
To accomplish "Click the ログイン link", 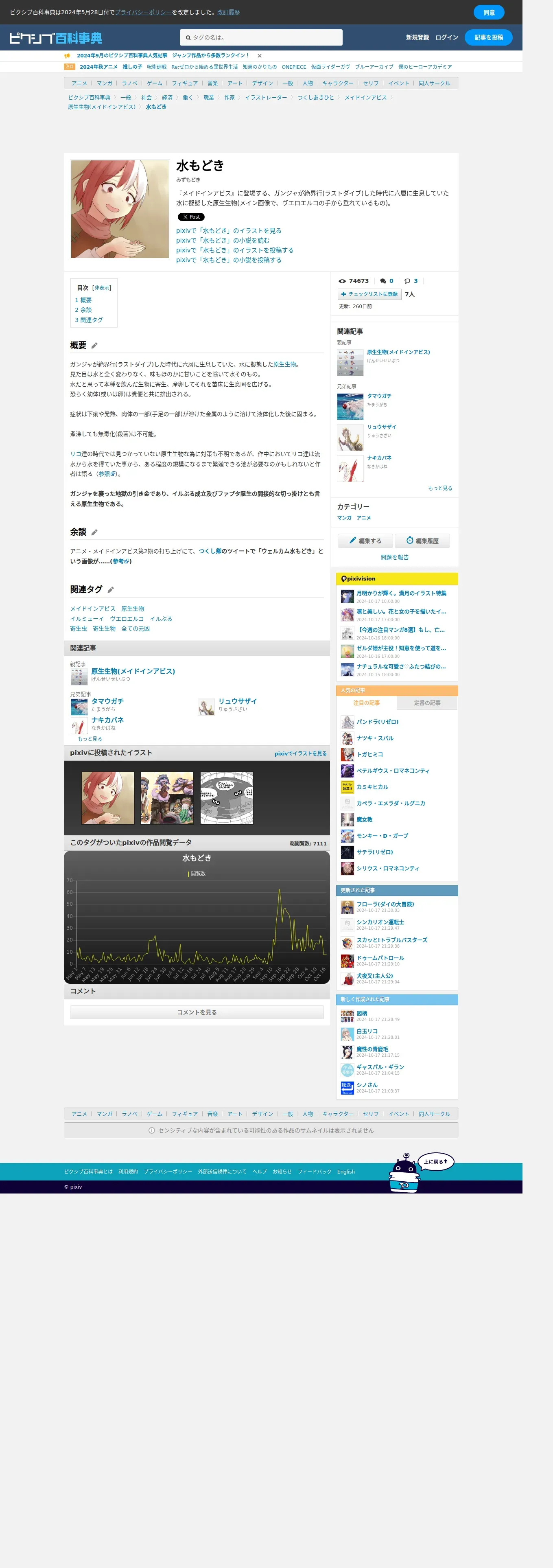I will coord(446,38).
